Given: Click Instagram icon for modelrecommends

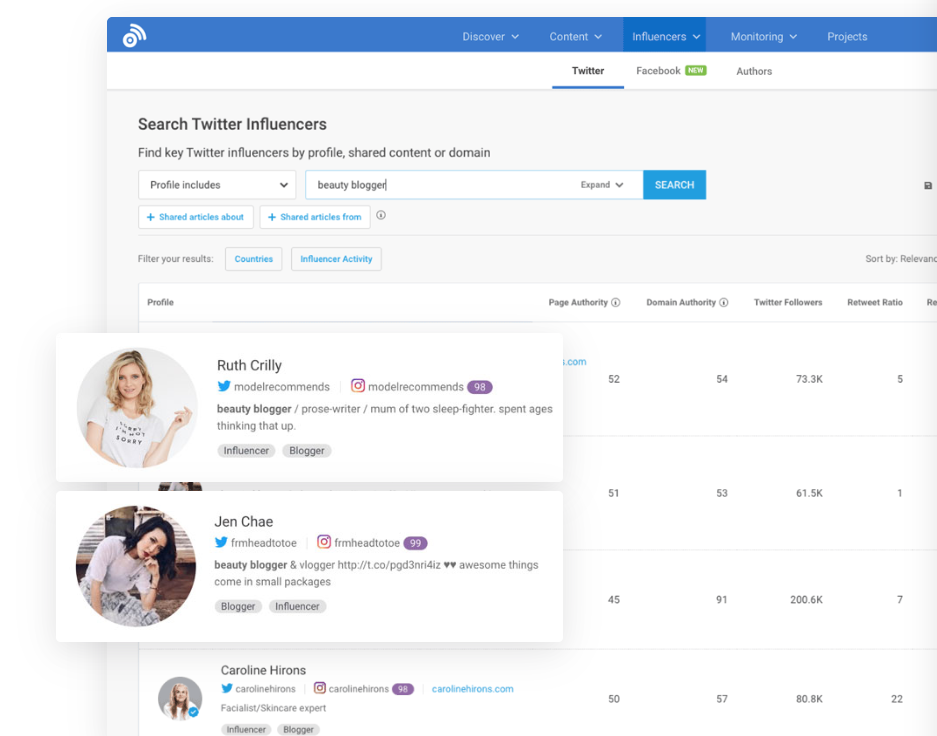Looking at the screenshot, I should click(x=357, y=385).
